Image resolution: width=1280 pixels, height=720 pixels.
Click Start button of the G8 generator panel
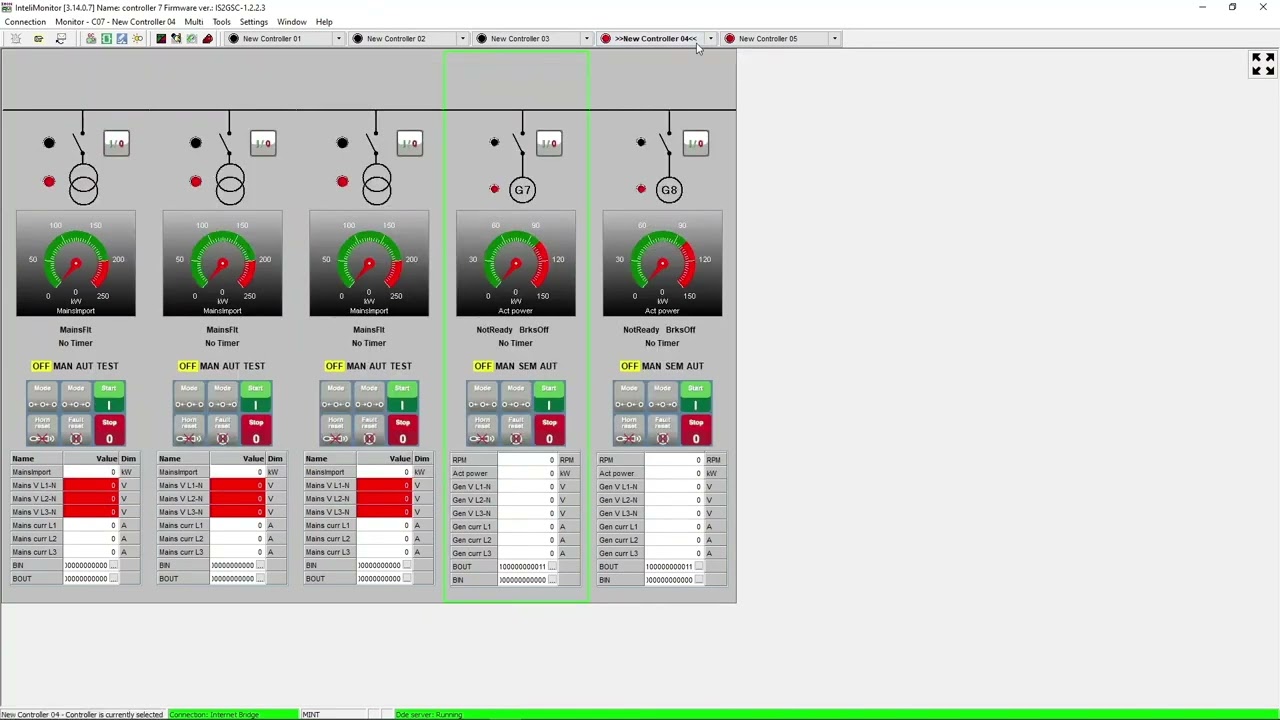pyautogui.click(x=696, y=397)
